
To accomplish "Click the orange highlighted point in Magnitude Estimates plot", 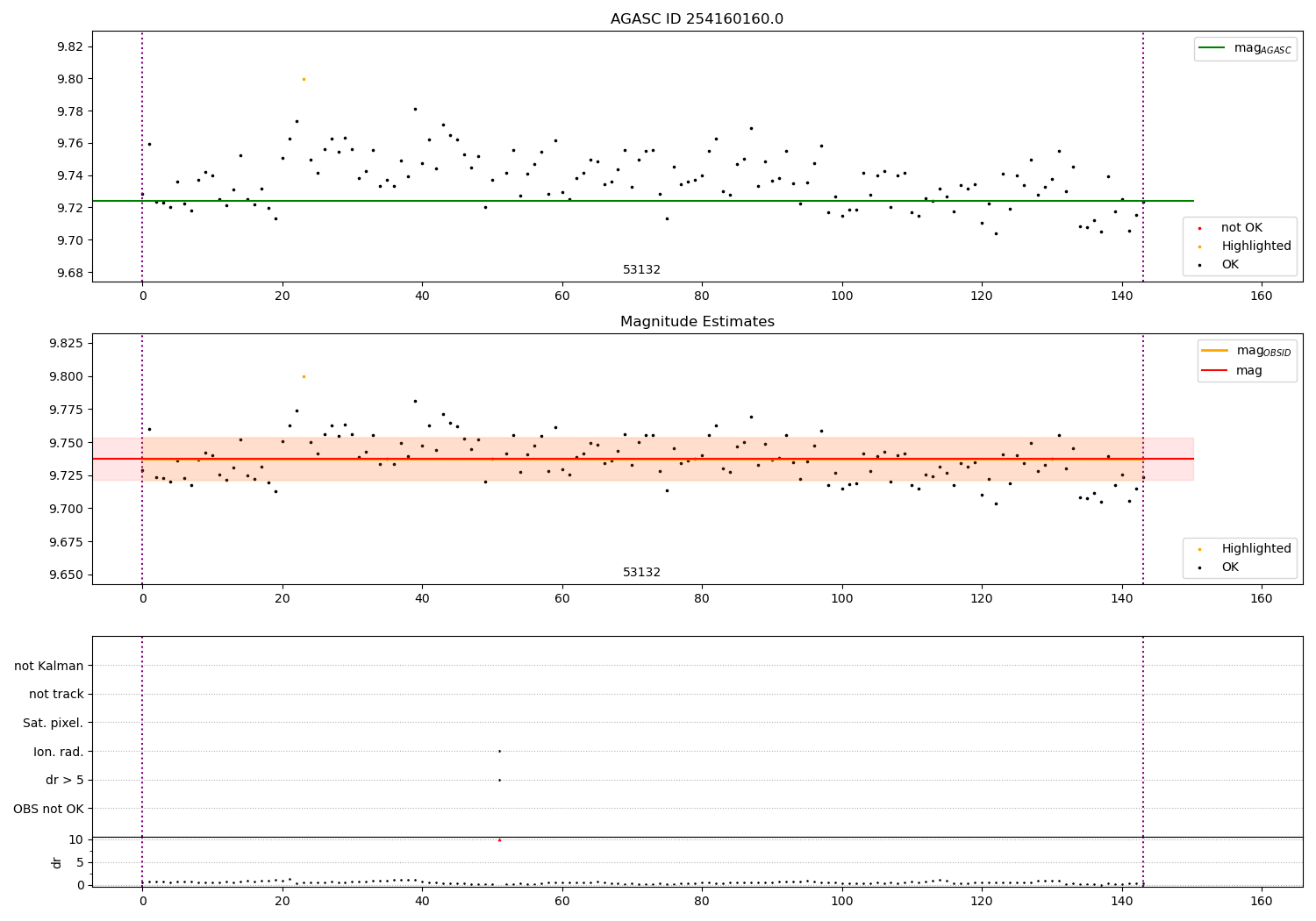I will pyautogui.click(x=304, y=376).
